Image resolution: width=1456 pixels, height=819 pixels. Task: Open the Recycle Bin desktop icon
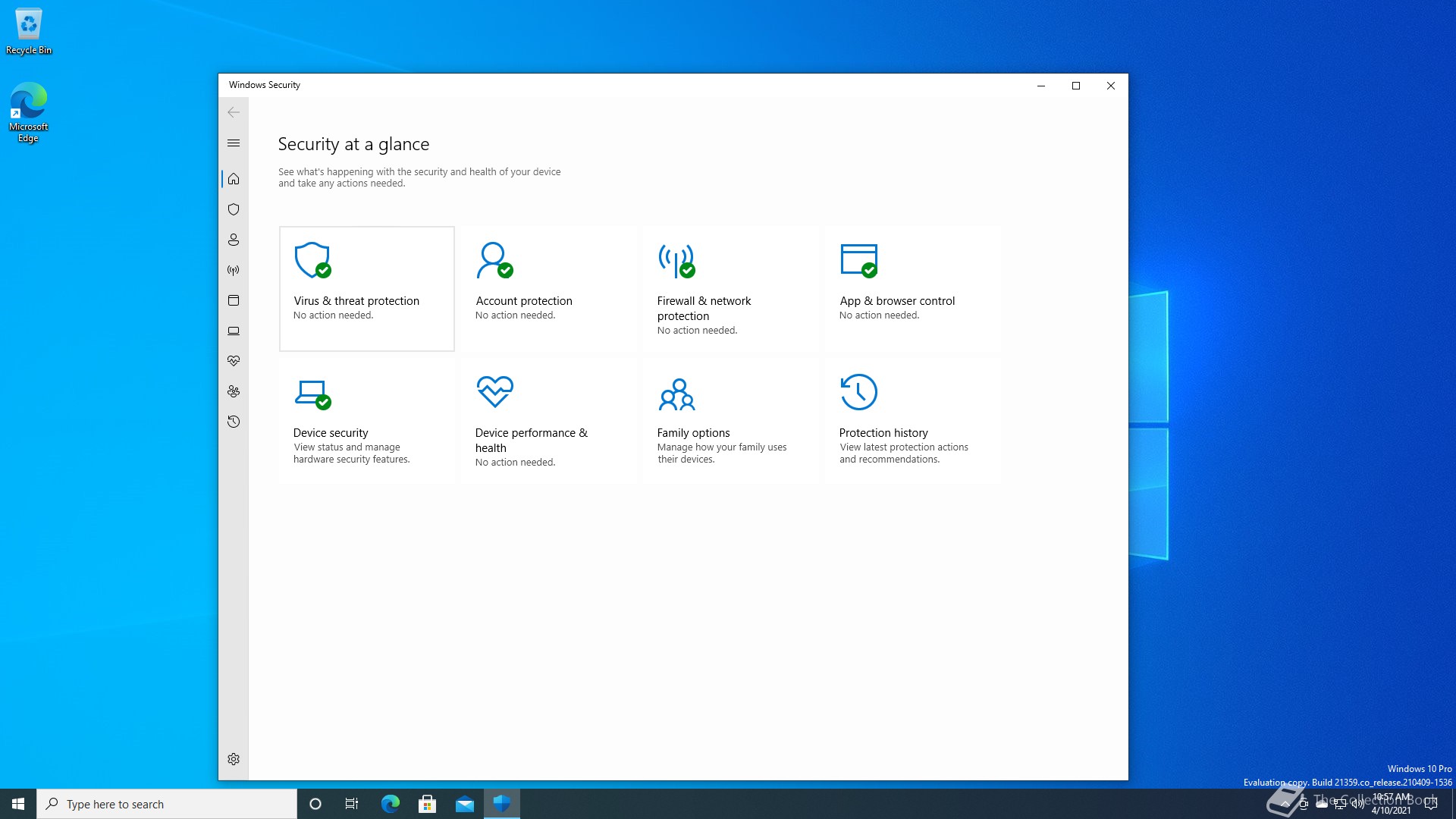[29, 32]
